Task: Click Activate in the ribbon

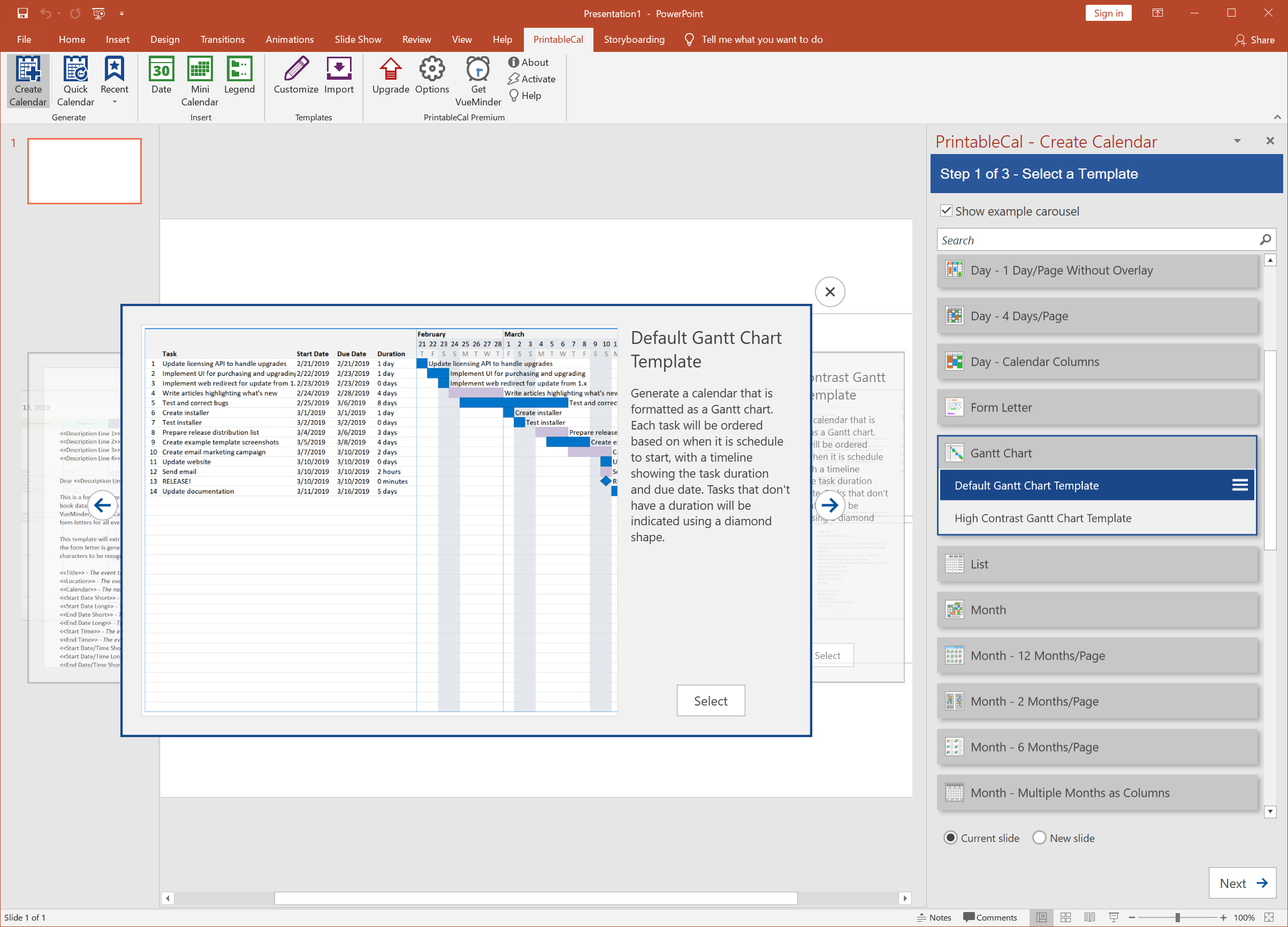Action: (531, 79)
